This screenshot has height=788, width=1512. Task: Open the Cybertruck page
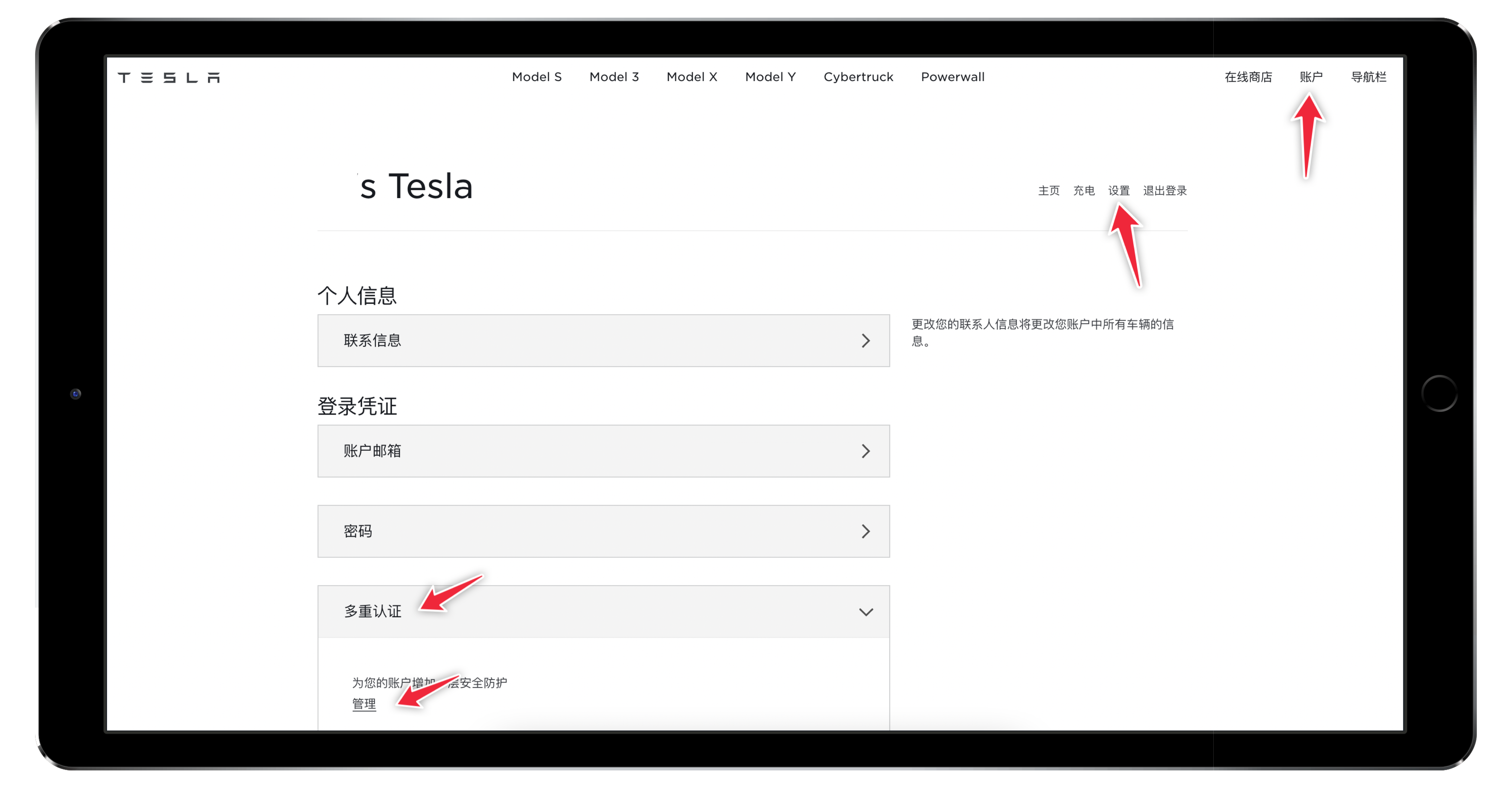click(x=858, y=77)
